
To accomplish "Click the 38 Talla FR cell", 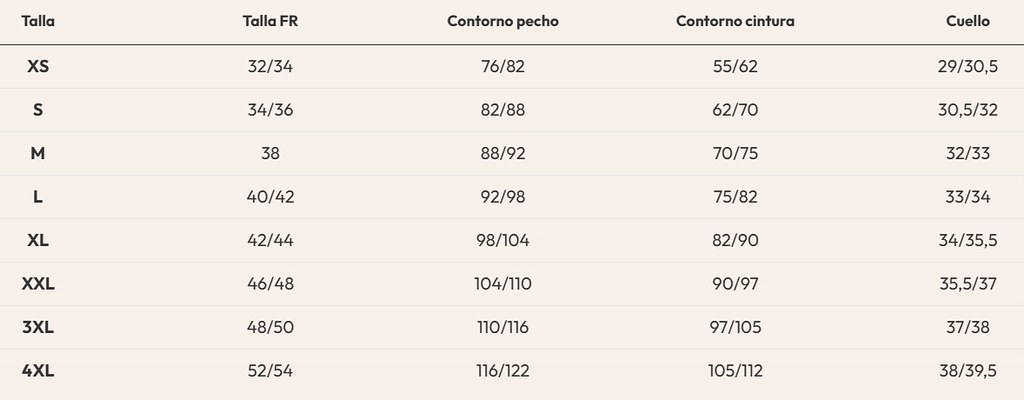I will coord(270,153).
